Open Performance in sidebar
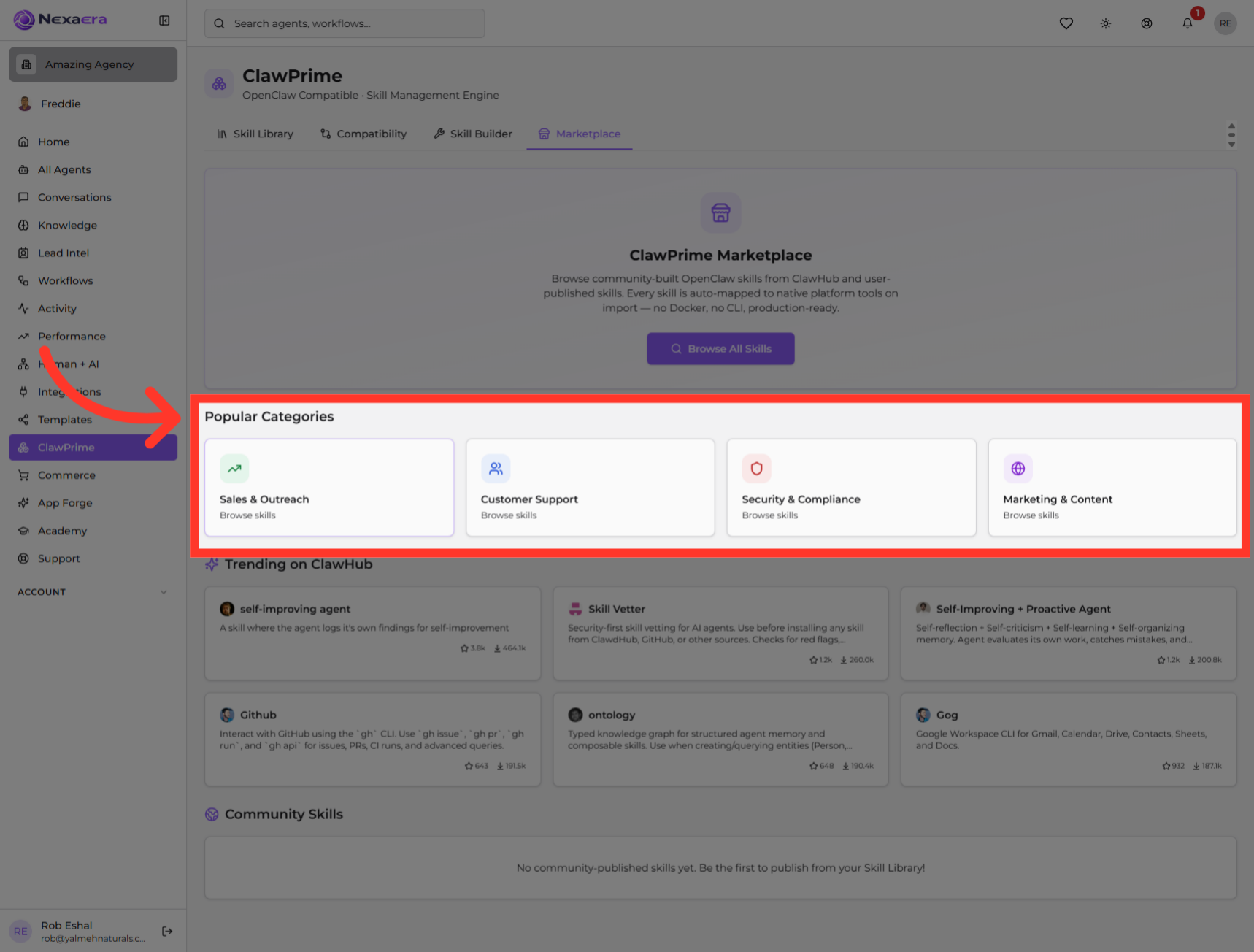Image resolution: width=1254 pixels, height=952 pixels. click(93, 336)
